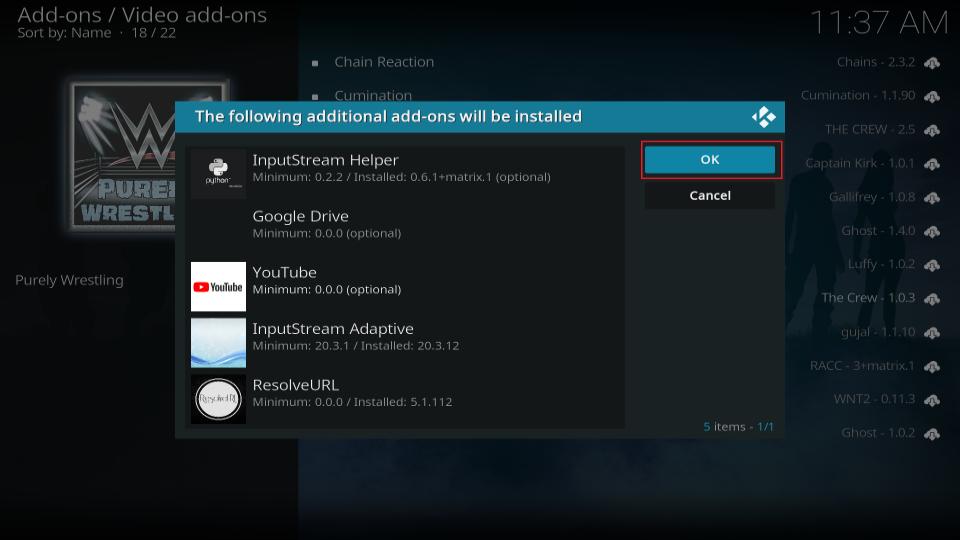This screenshot has height=540, width=960.
Task: Select Ghost - 1.4.0 repository label
Action: tap(878, 230)
